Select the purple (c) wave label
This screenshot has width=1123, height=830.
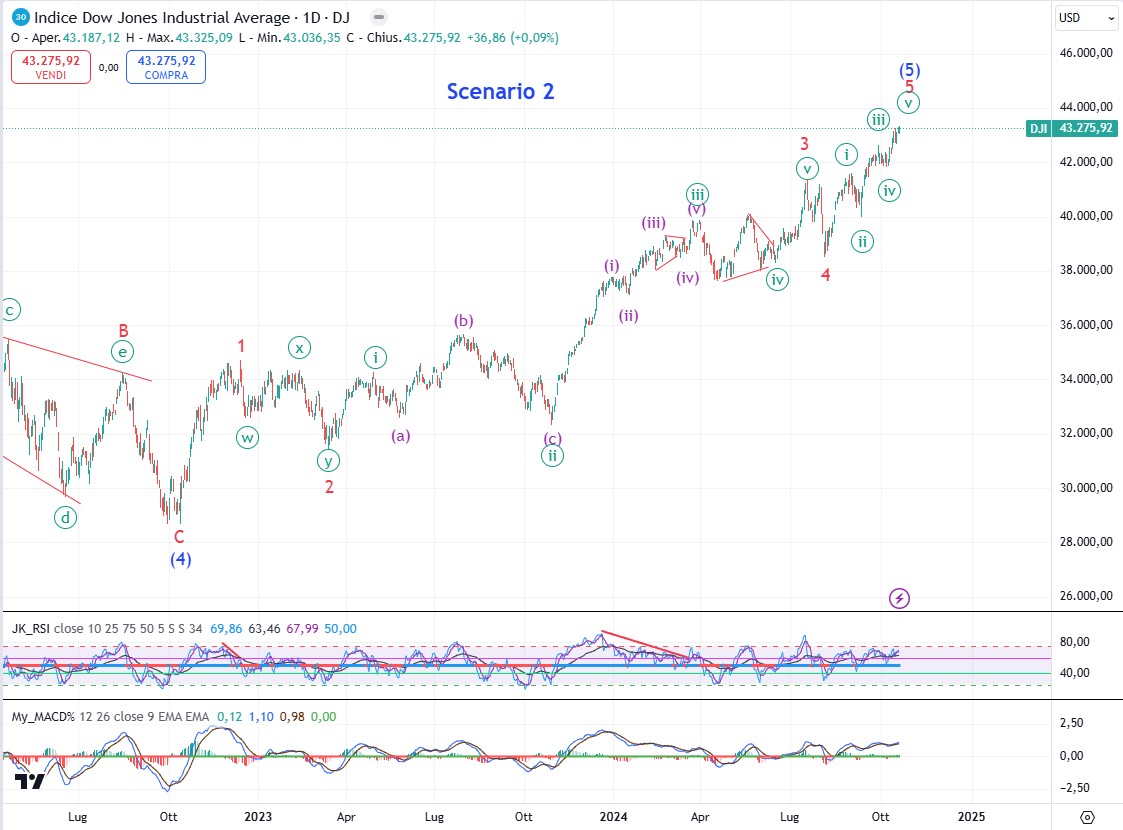click(552, 438)
